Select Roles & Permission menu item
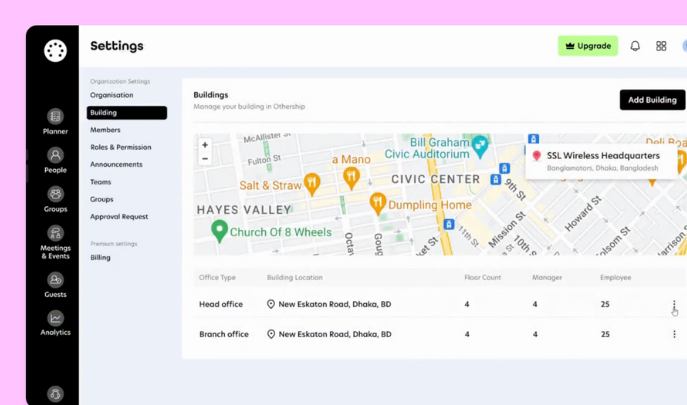Screen dimensions: 687x405 tap(121, 147)
